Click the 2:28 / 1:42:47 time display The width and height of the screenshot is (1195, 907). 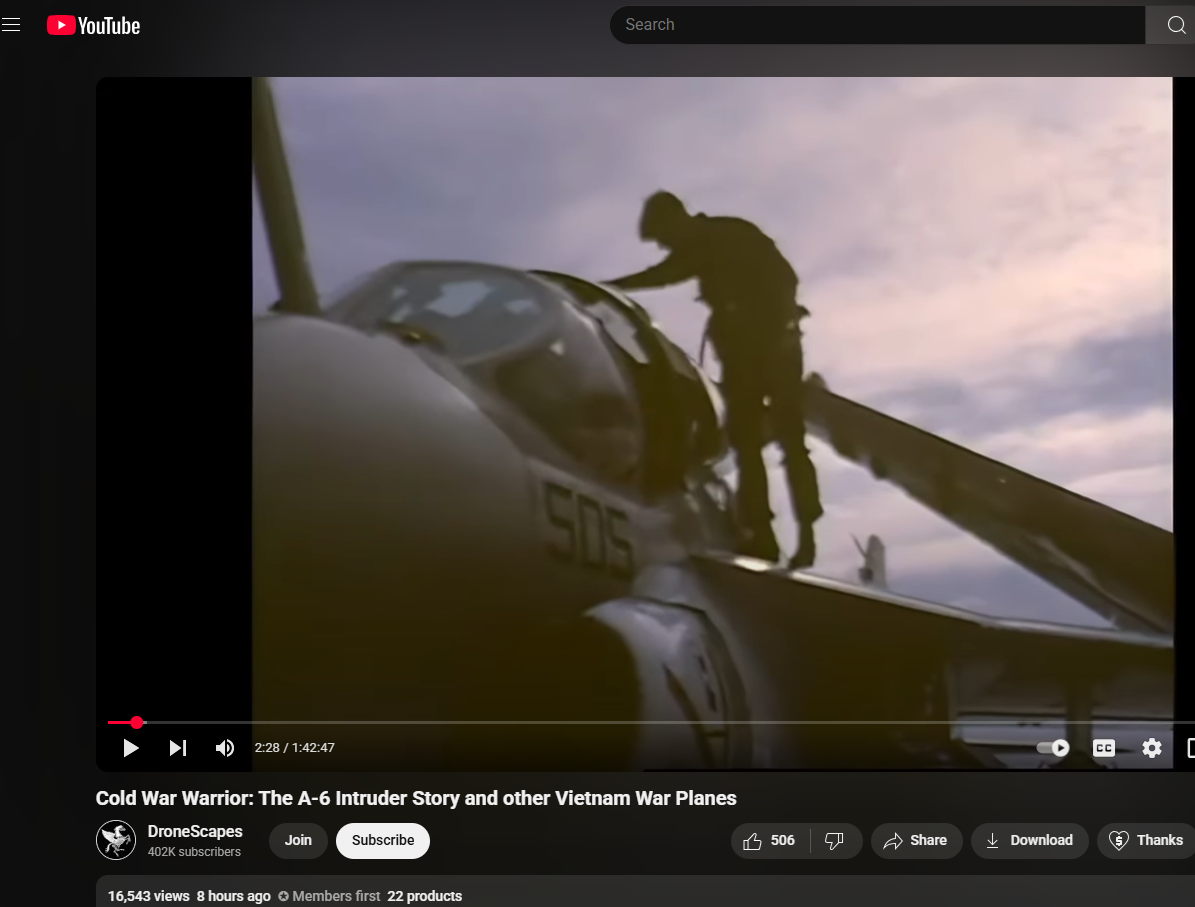(x=294, y=748)
